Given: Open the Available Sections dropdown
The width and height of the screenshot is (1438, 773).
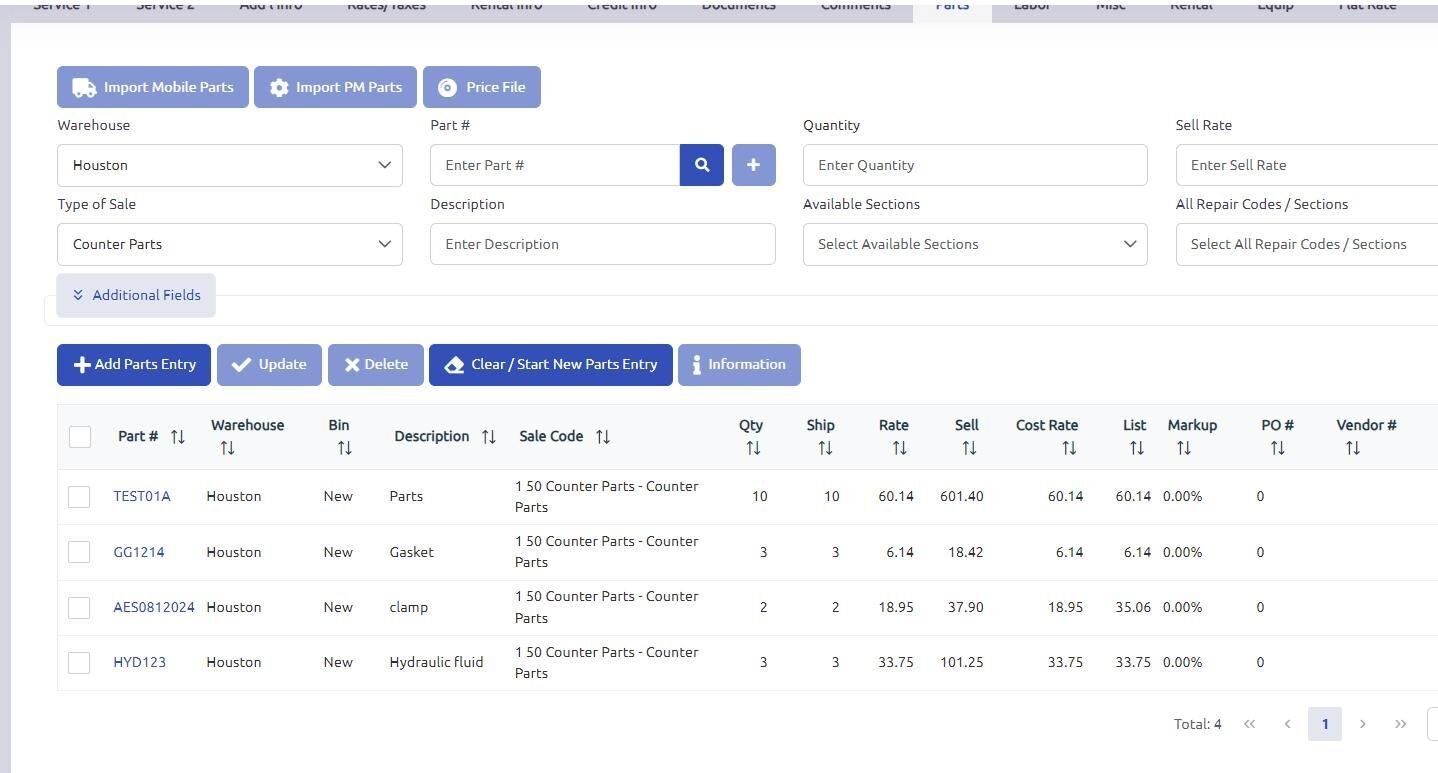Looking at the screenshot, I should point(974,244).
